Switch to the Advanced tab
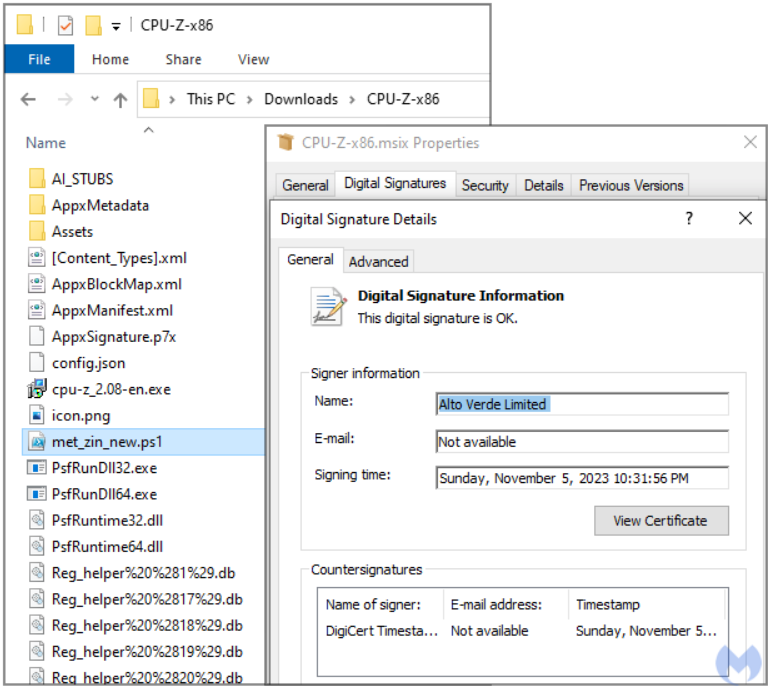The image size is (768, 687). (378, 261)
